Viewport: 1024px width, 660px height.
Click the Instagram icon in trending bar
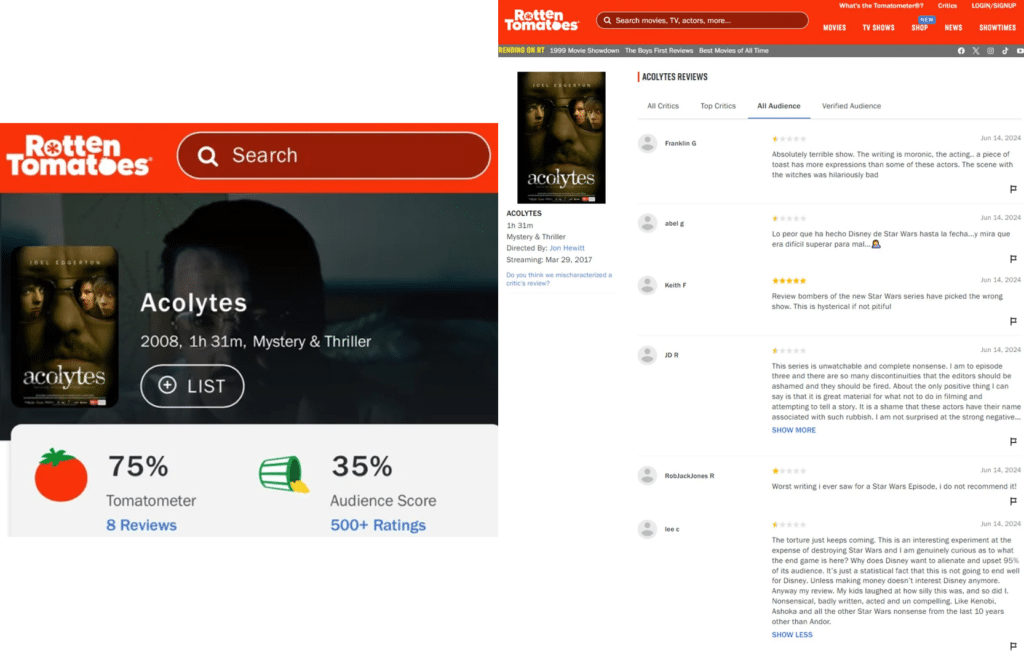point(991,51)
